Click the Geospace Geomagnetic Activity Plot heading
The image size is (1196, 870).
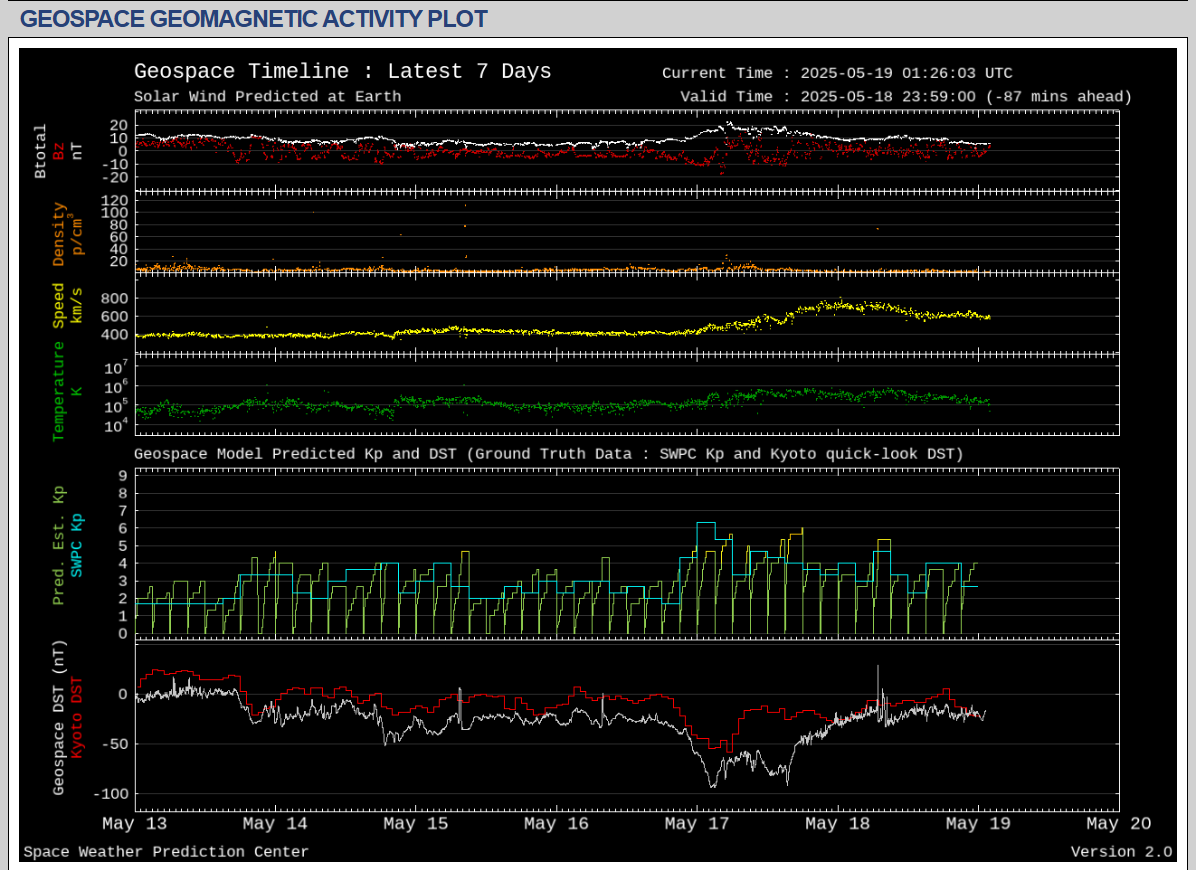[x=254, y=19]
